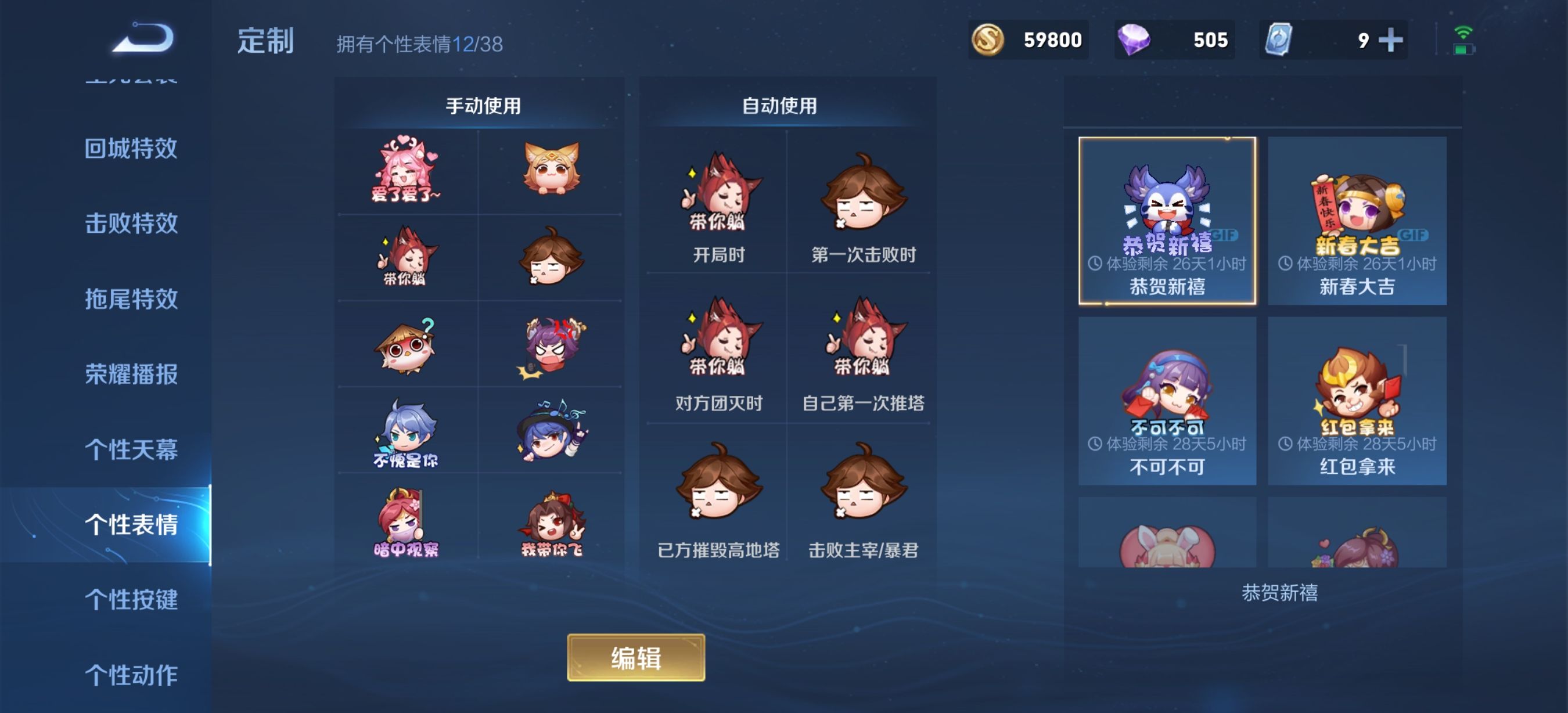Select the 暗中观察 emote
The height and width of the screenshot is (713, 1568).
click(406, 523)
